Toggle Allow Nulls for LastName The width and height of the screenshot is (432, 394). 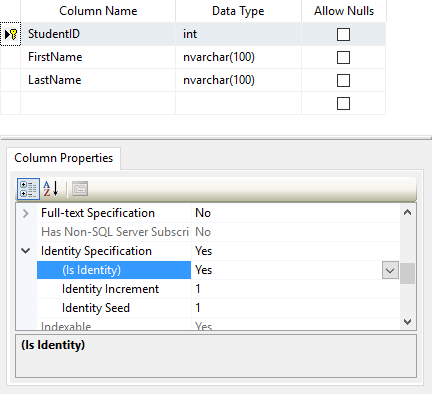(343, 80)
